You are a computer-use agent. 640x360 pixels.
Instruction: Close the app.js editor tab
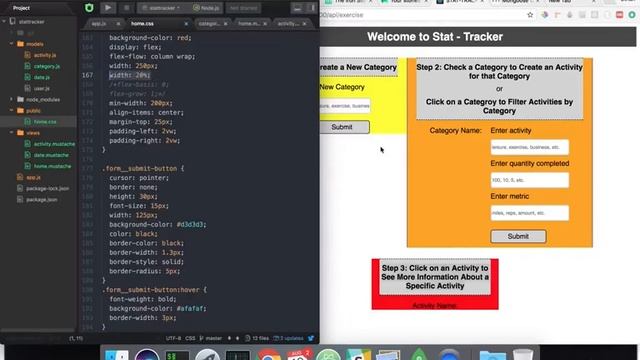[118, 24]
